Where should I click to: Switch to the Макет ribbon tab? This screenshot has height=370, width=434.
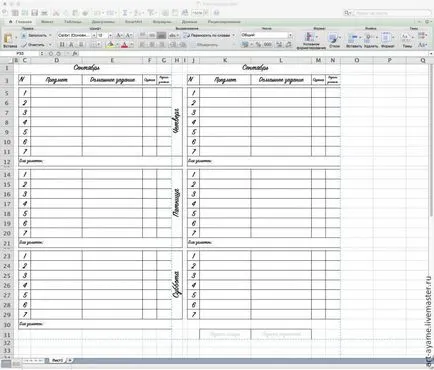pyautogui.click(x=47, y=22)
